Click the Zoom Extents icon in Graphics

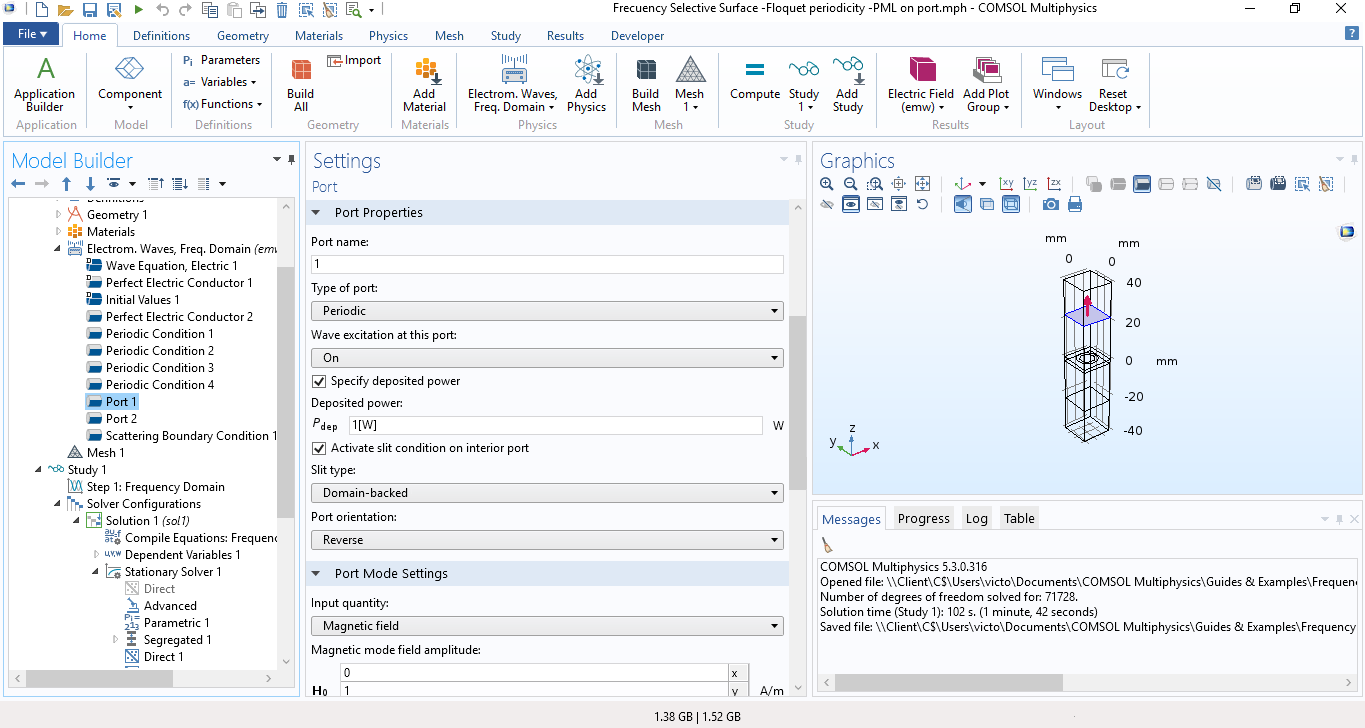click(922, 184)
